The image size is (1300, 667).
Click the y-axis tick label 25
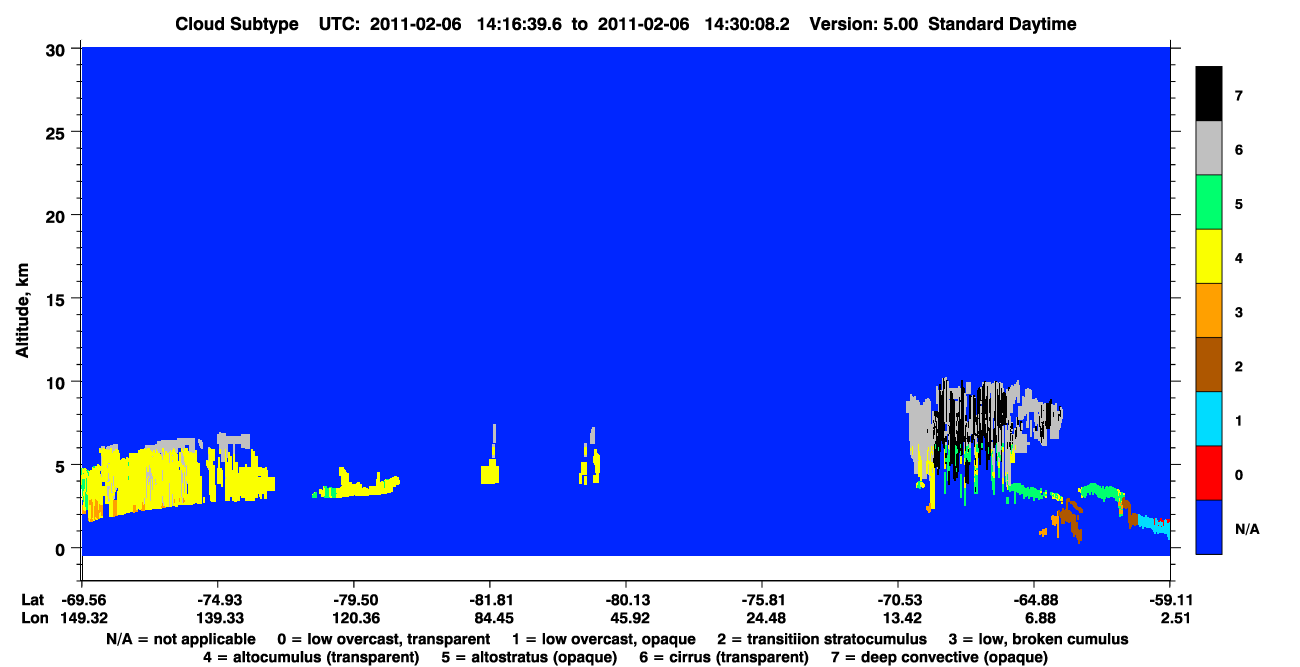[58, 132]
